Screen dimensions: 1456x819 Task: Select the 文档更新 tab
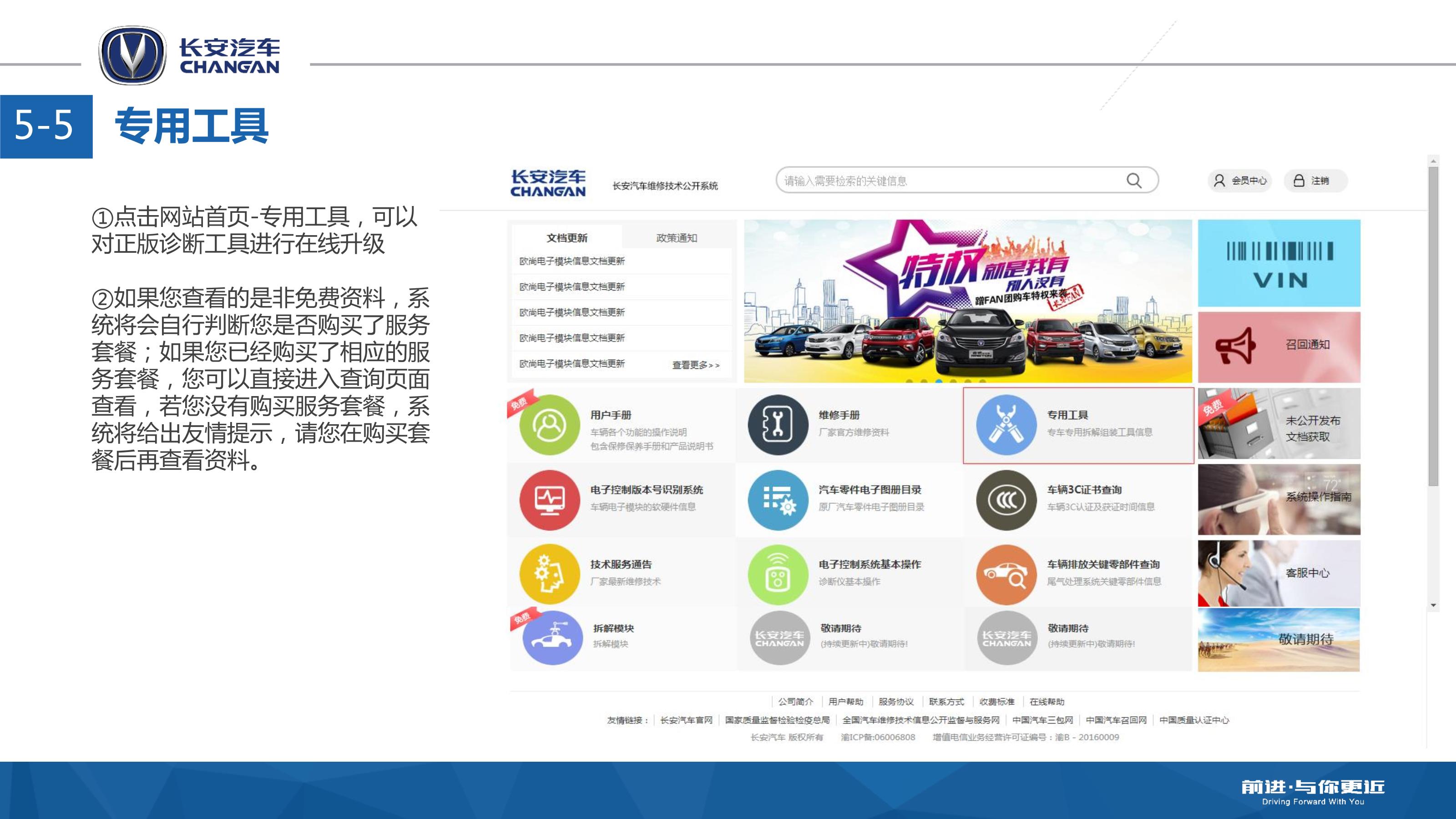click(x=567, y=238)
